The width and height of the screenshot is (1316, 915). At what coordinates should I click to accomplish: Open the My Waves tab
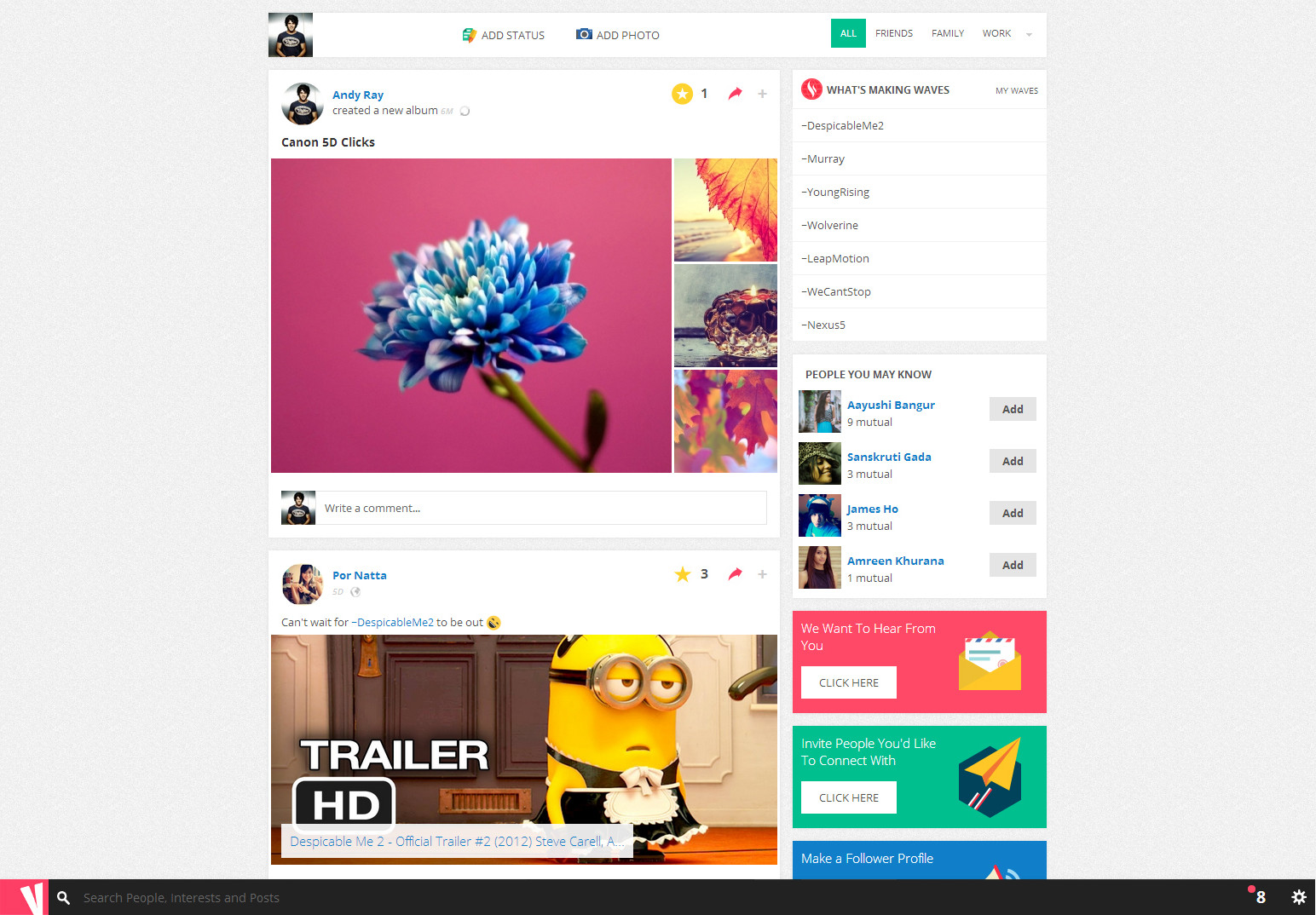[1016, 90]
